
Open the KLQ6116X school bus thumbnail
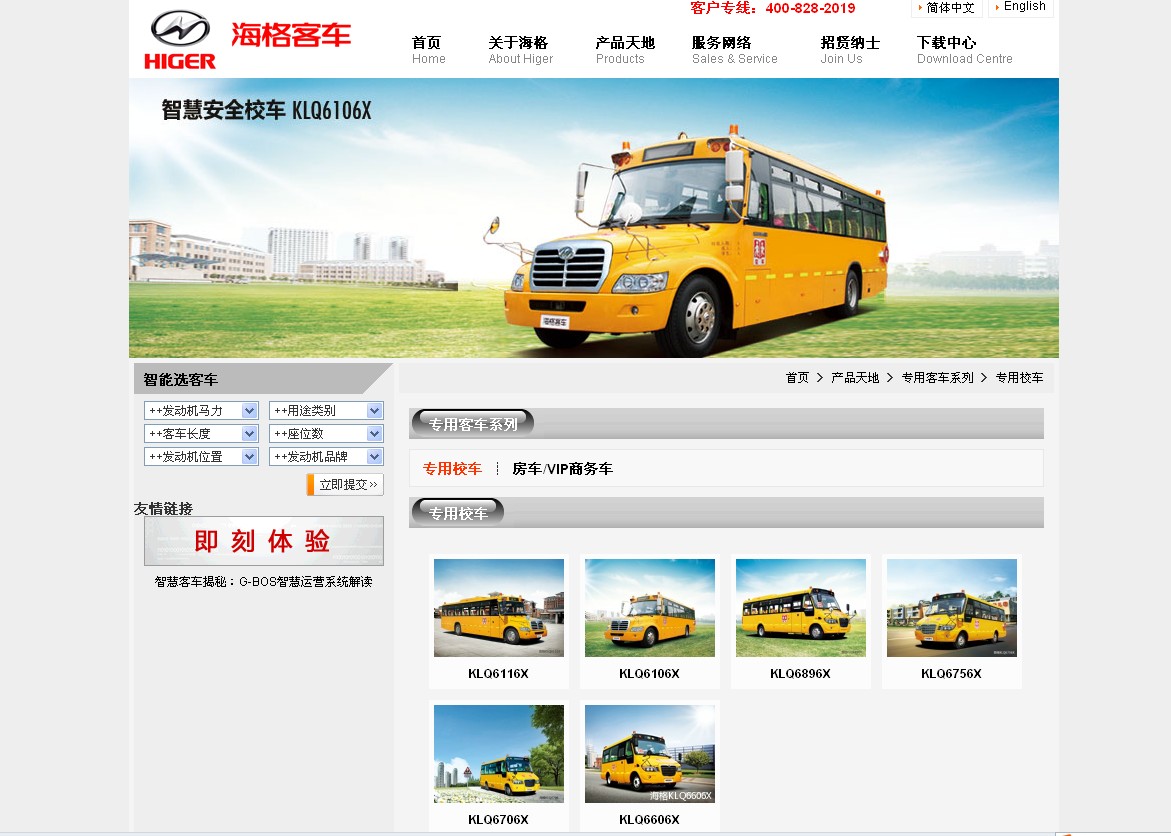tap(498, 608)
